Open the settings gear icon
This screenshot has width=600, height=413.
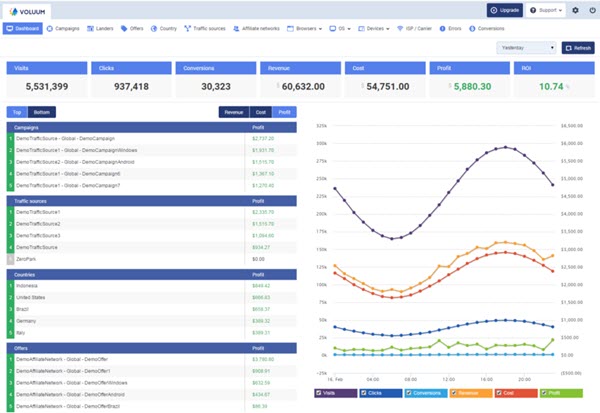coord(575,10)
